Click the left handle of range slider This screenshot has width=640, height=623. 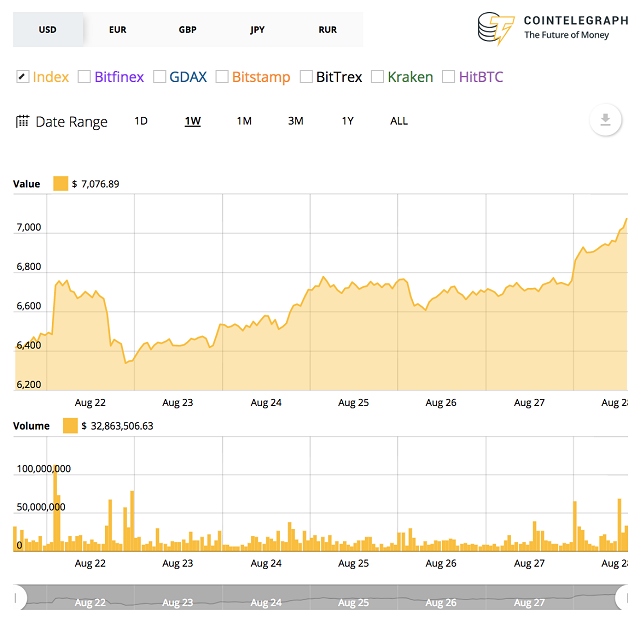click(x=20, y=598)
